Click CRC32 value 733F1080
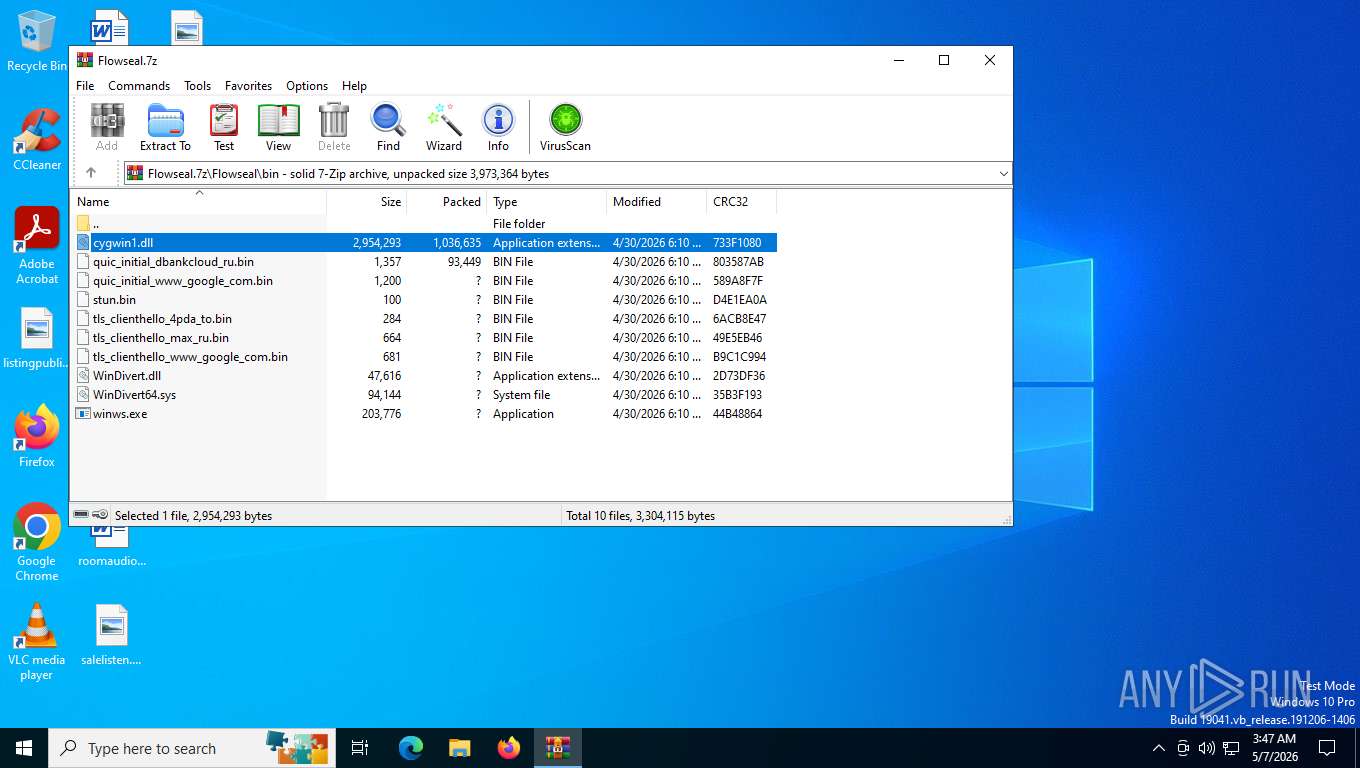1360x768 pixels. [x=737, y=243]
